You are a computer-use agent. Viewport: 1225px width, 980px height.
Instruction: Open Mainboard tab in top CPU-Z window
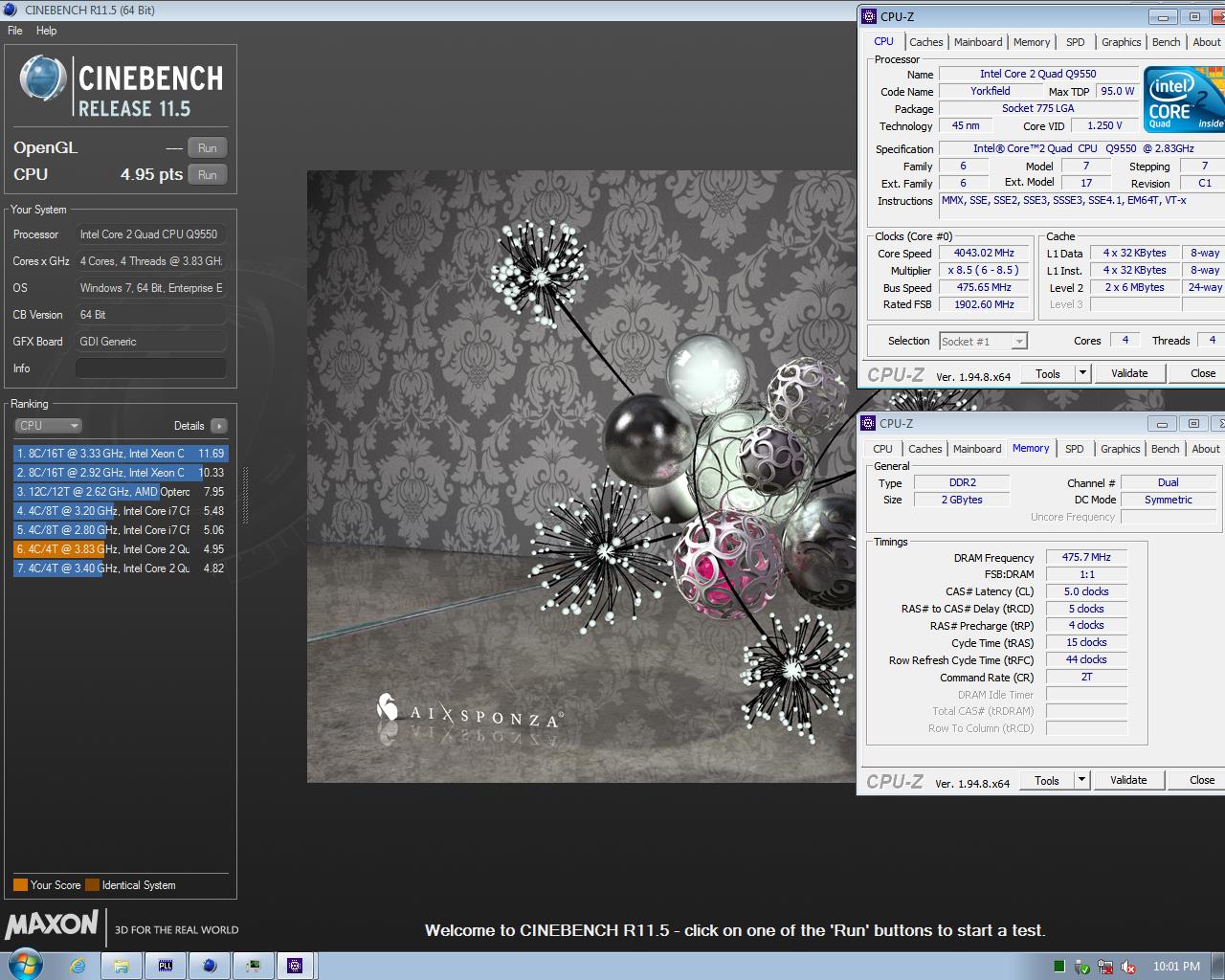pos(978,42)
